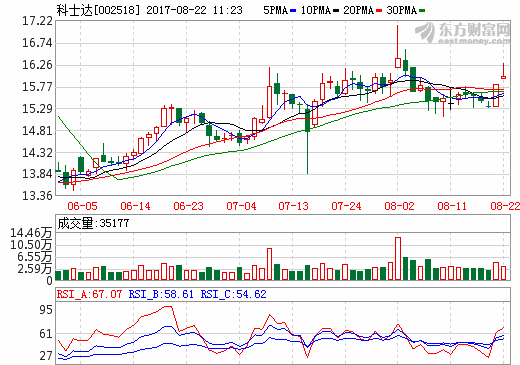Select the 07-24 date marker

pyautogui.click(x=346, y=206)
